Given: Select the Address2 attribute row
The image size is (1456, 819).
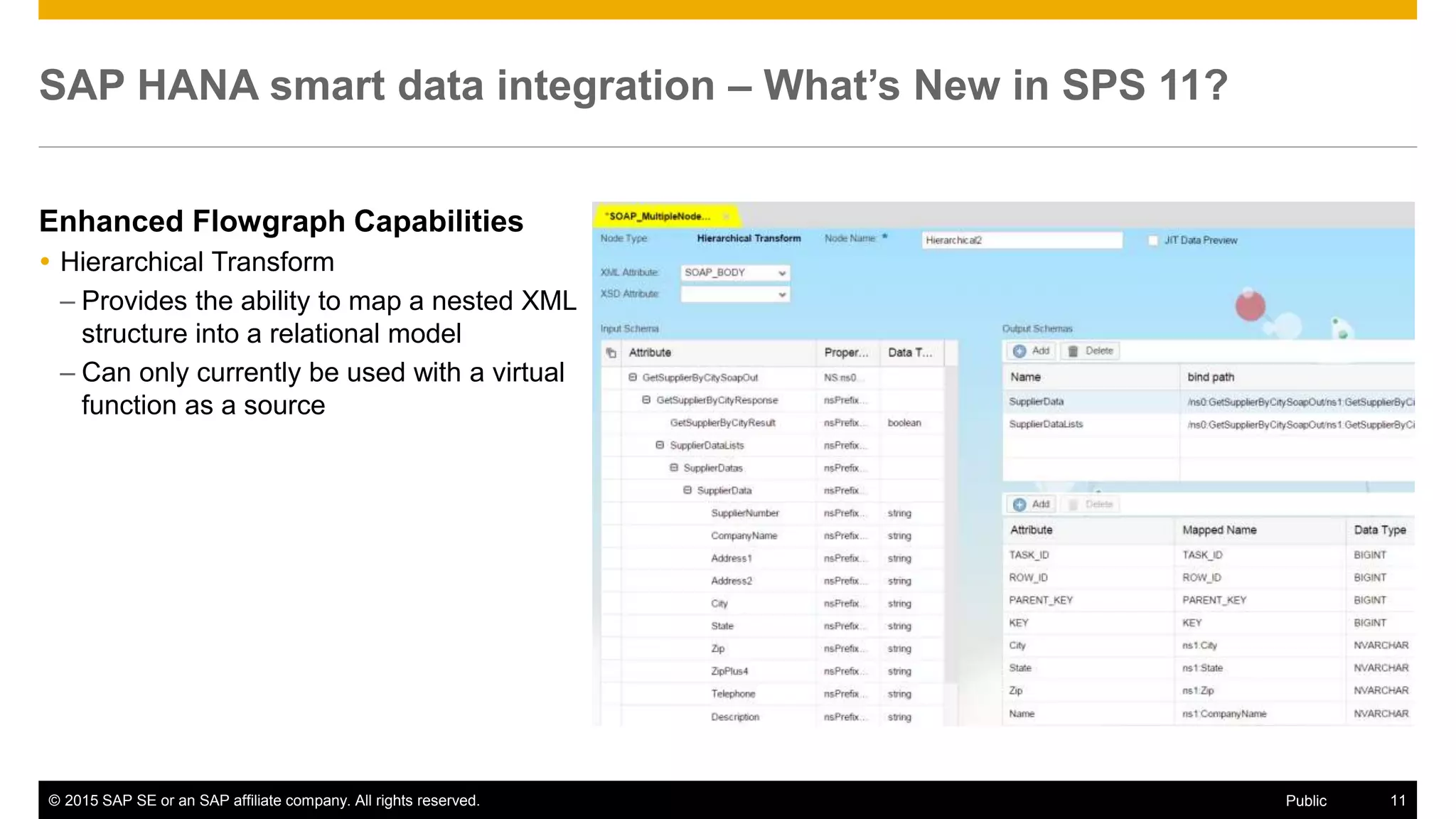Looking at the screenshot, I should coord(772,581).
